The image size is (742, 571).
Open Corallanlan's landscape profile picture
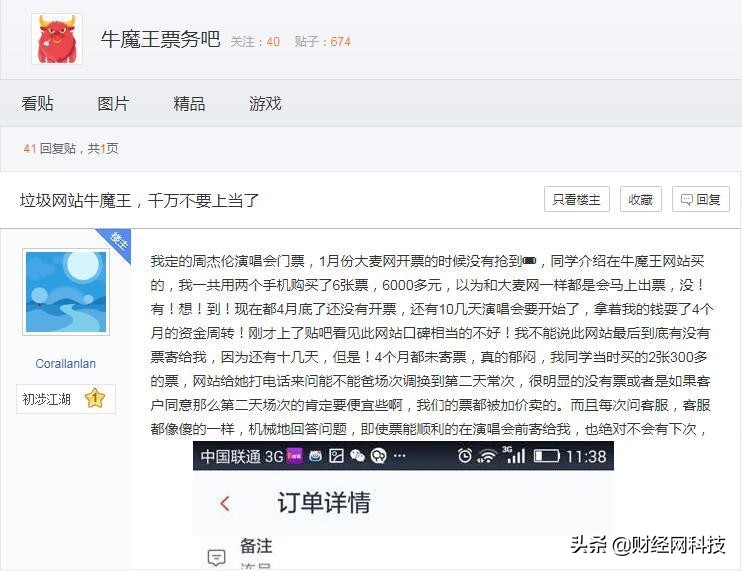coord(66,291)
